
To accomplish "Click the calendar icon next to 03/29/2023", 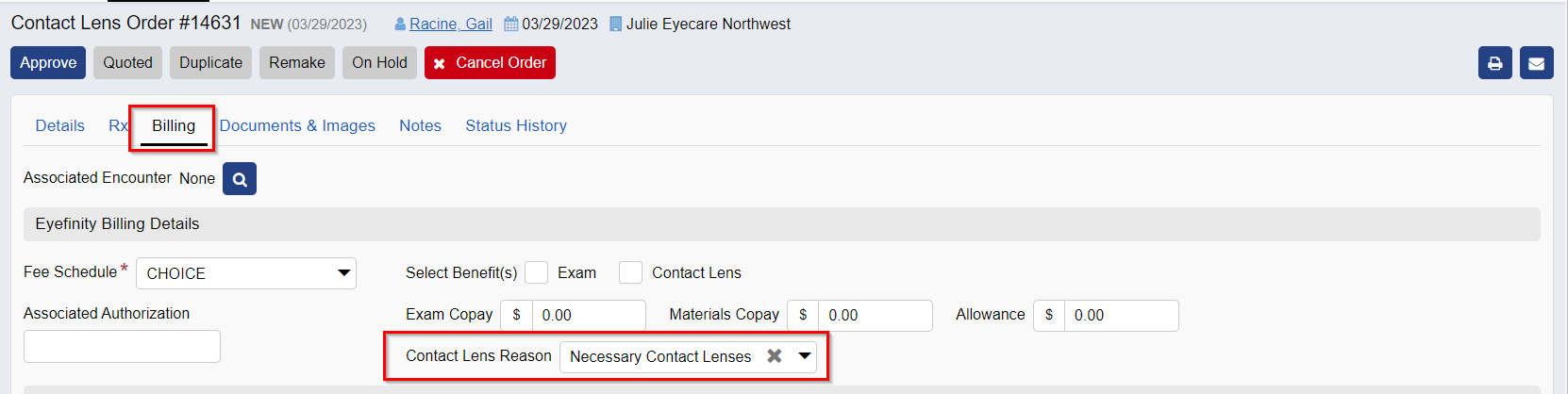I will tap(511, 25).
